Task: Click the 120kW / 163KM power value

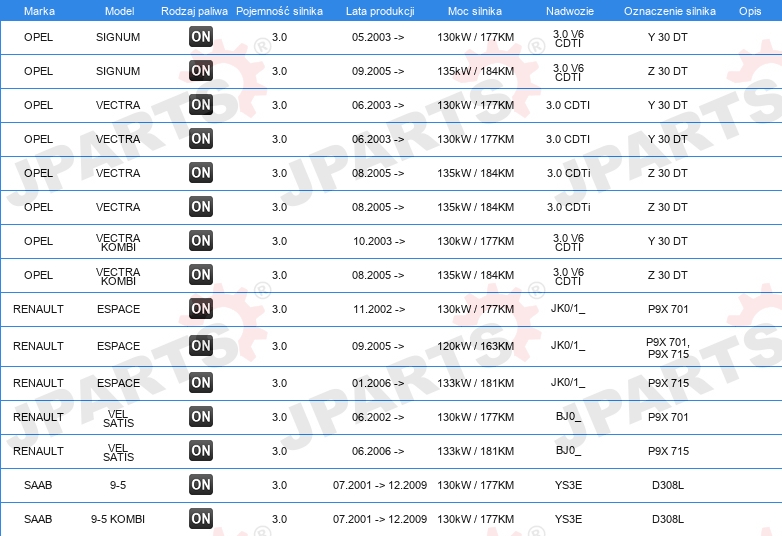Action: point(475,346)
